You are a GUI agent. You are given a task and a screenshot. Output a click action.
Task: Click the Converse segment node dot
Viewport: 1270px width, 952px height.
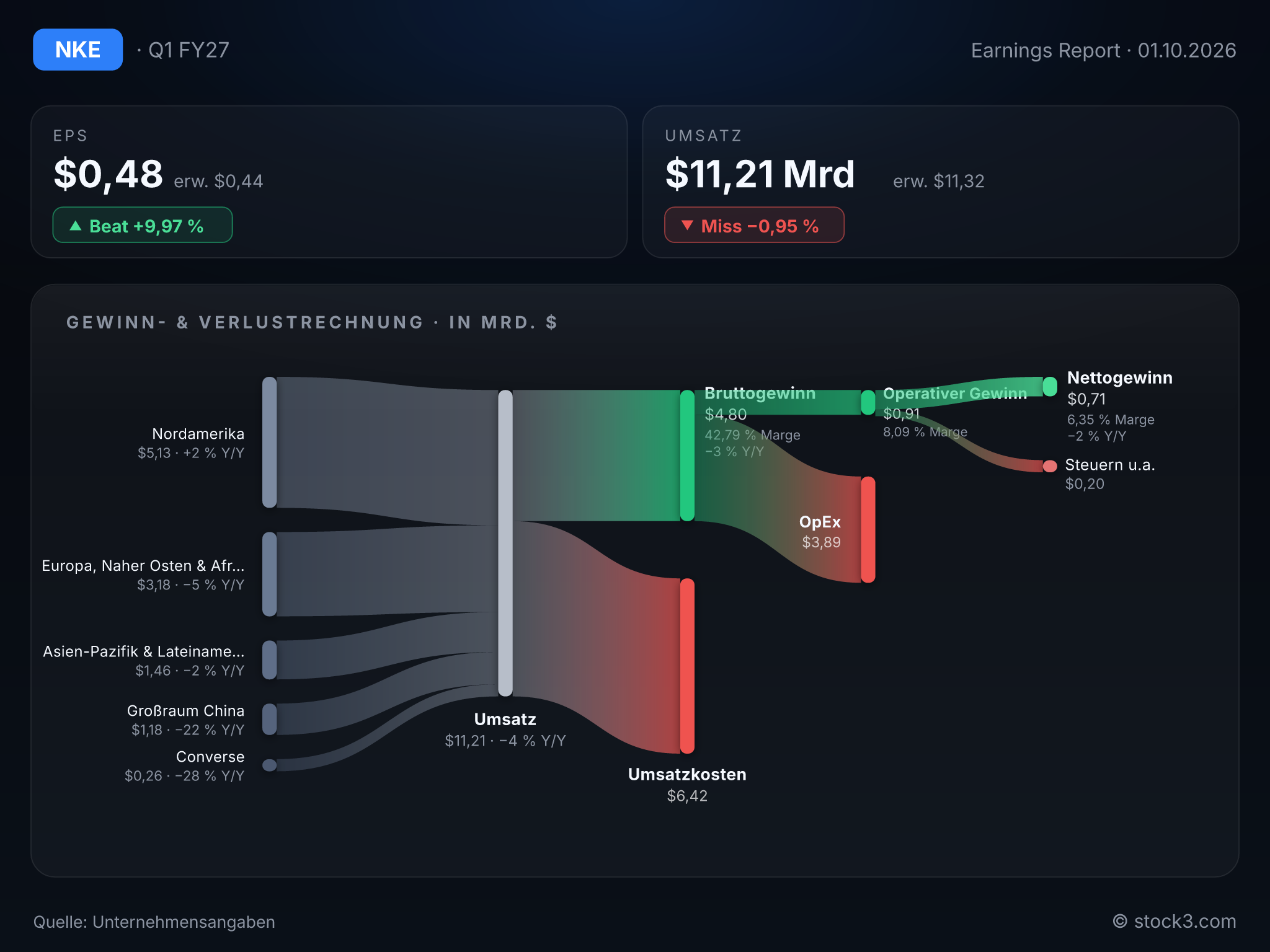(x=269, y=765)
